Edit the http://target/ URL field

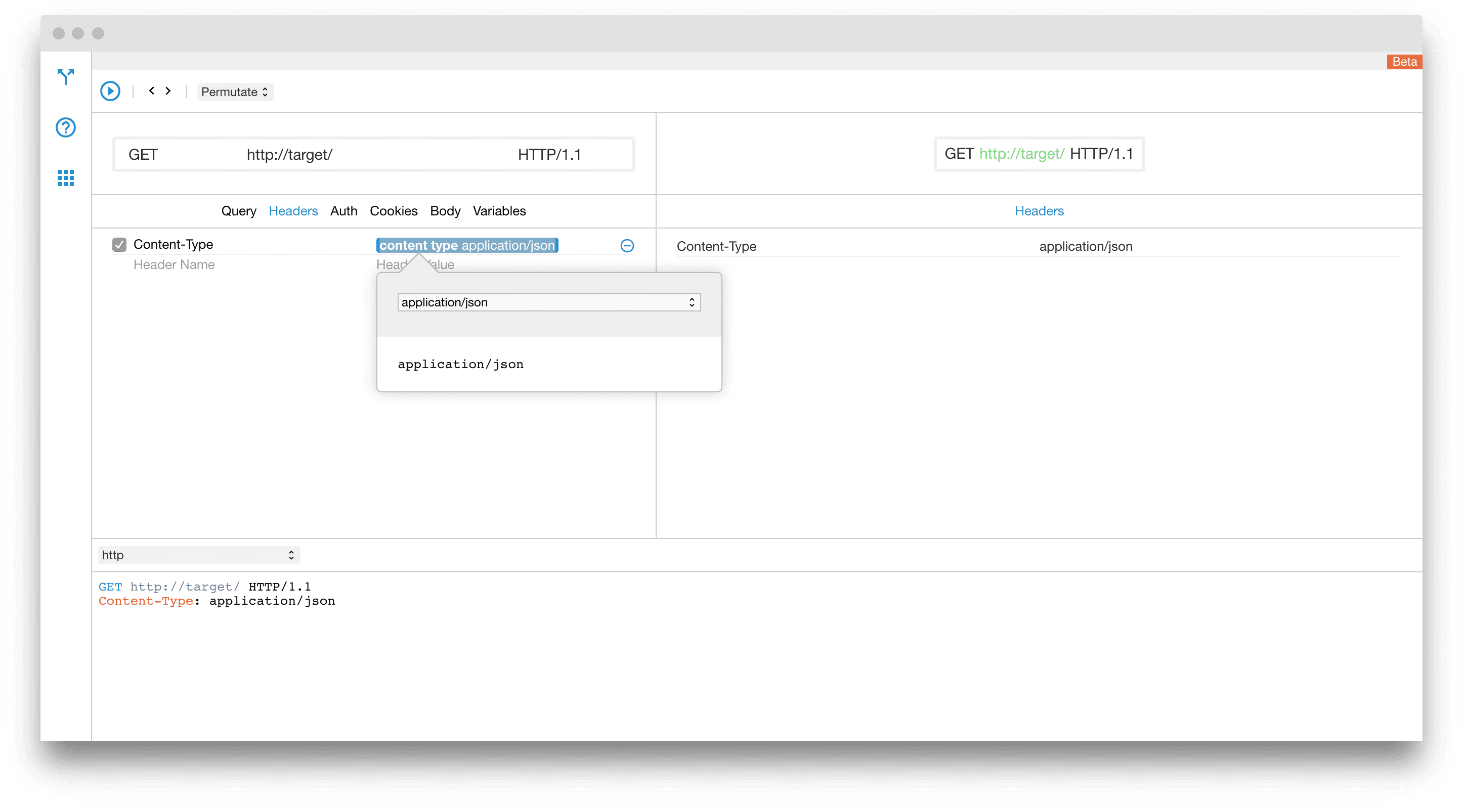pyautogui.click(x=290, y=154)
